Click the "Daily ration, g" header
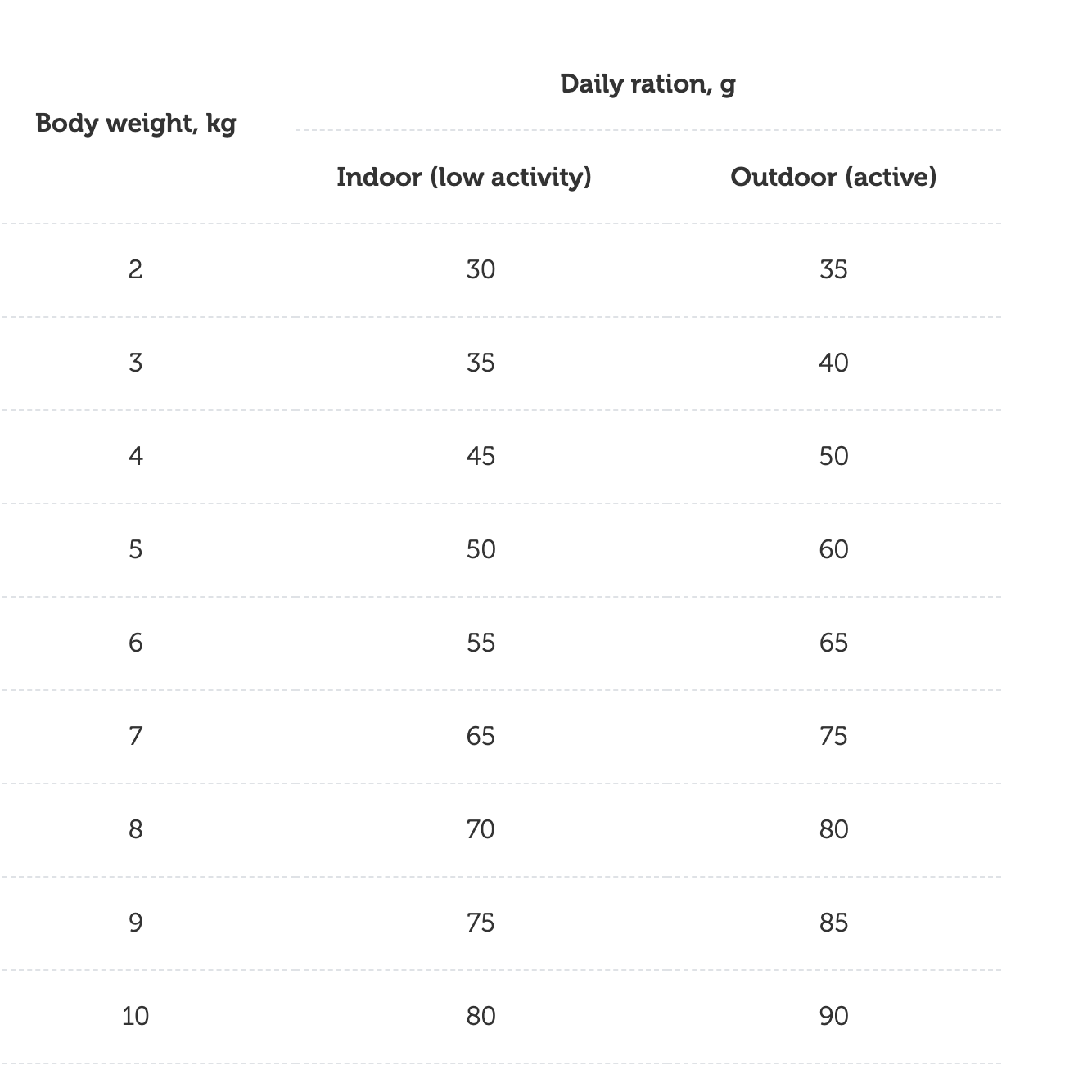This screenshot has width=1092, height=1092. (x=648, y=84)
